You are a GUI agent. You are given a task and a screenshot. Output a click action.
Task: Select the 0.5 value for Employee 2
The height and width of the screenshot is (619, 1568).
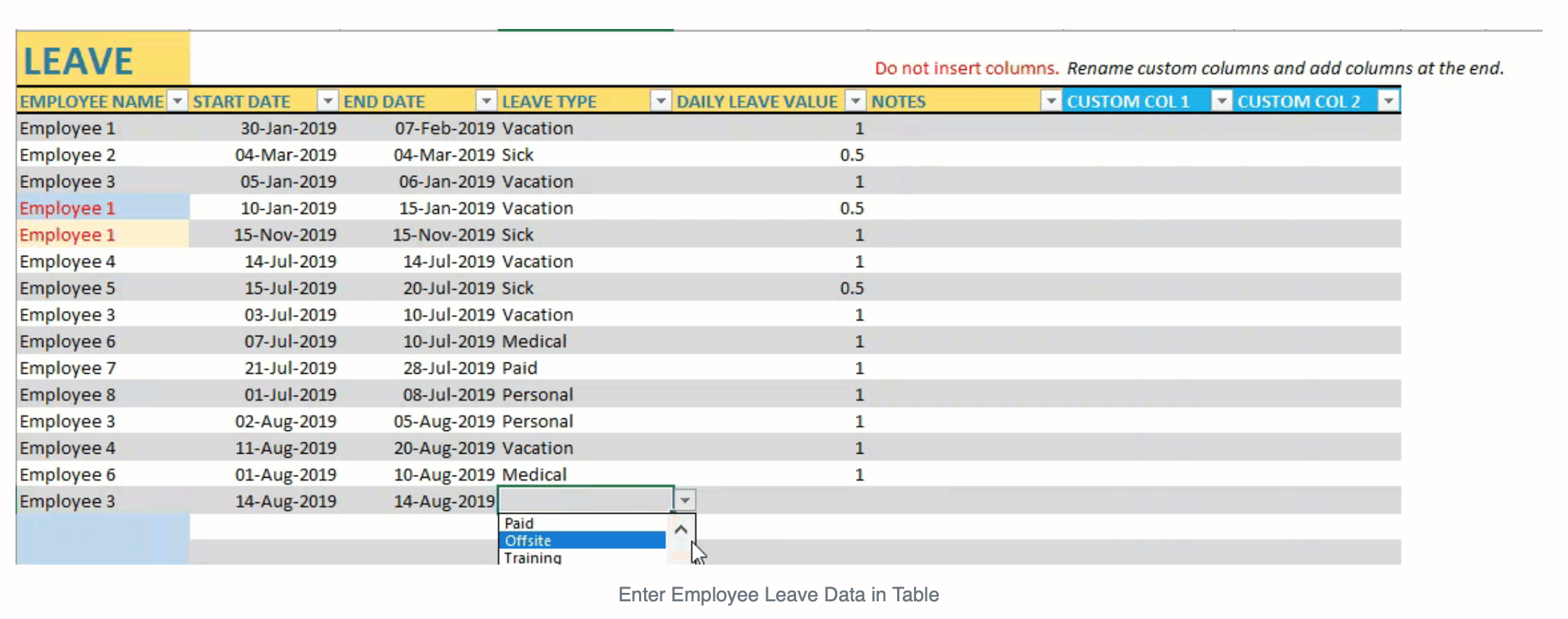pyautogui.click(x=770, y=155)
